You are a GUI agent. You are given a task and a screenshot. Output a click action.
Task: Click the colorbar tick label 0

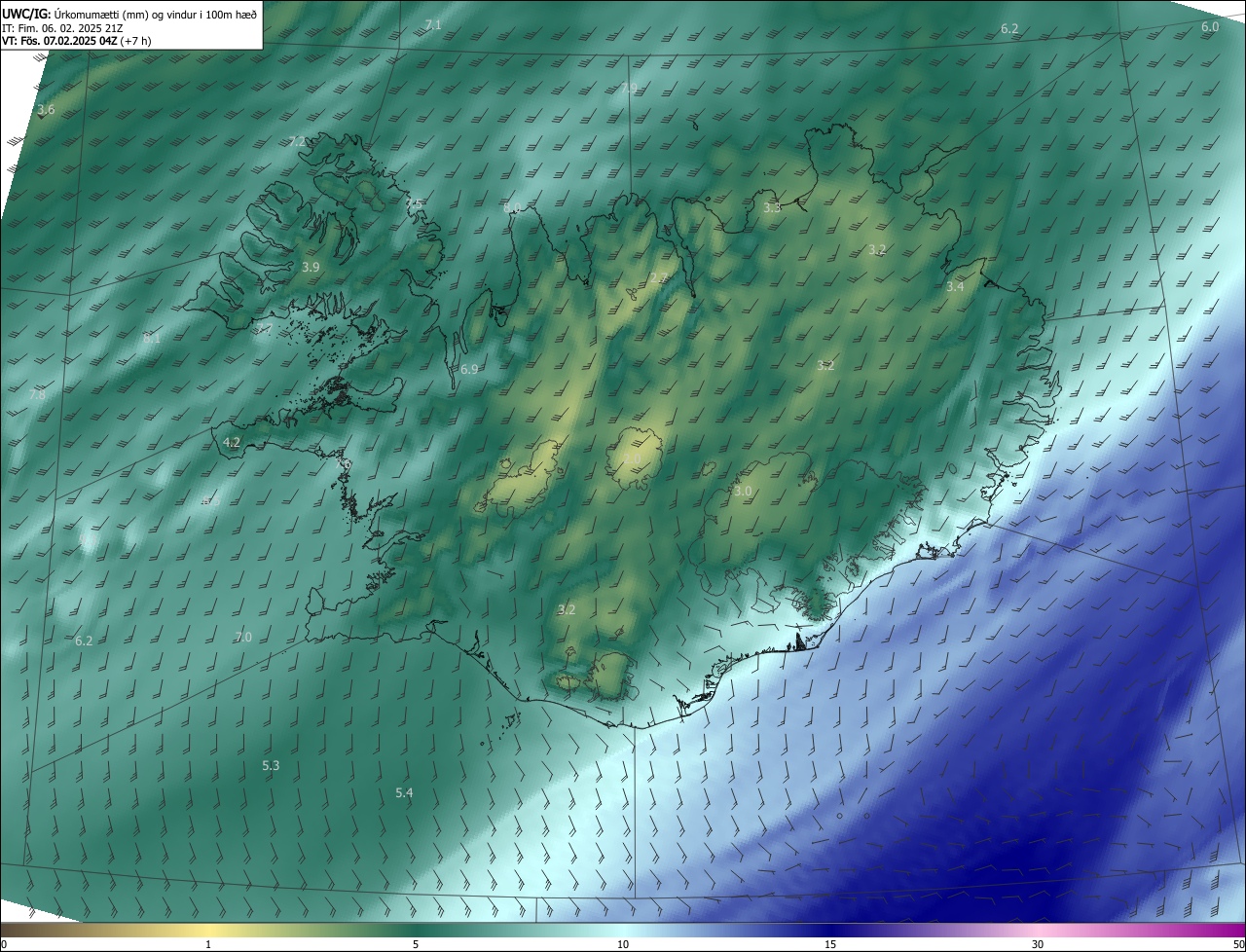coord(4,944)
